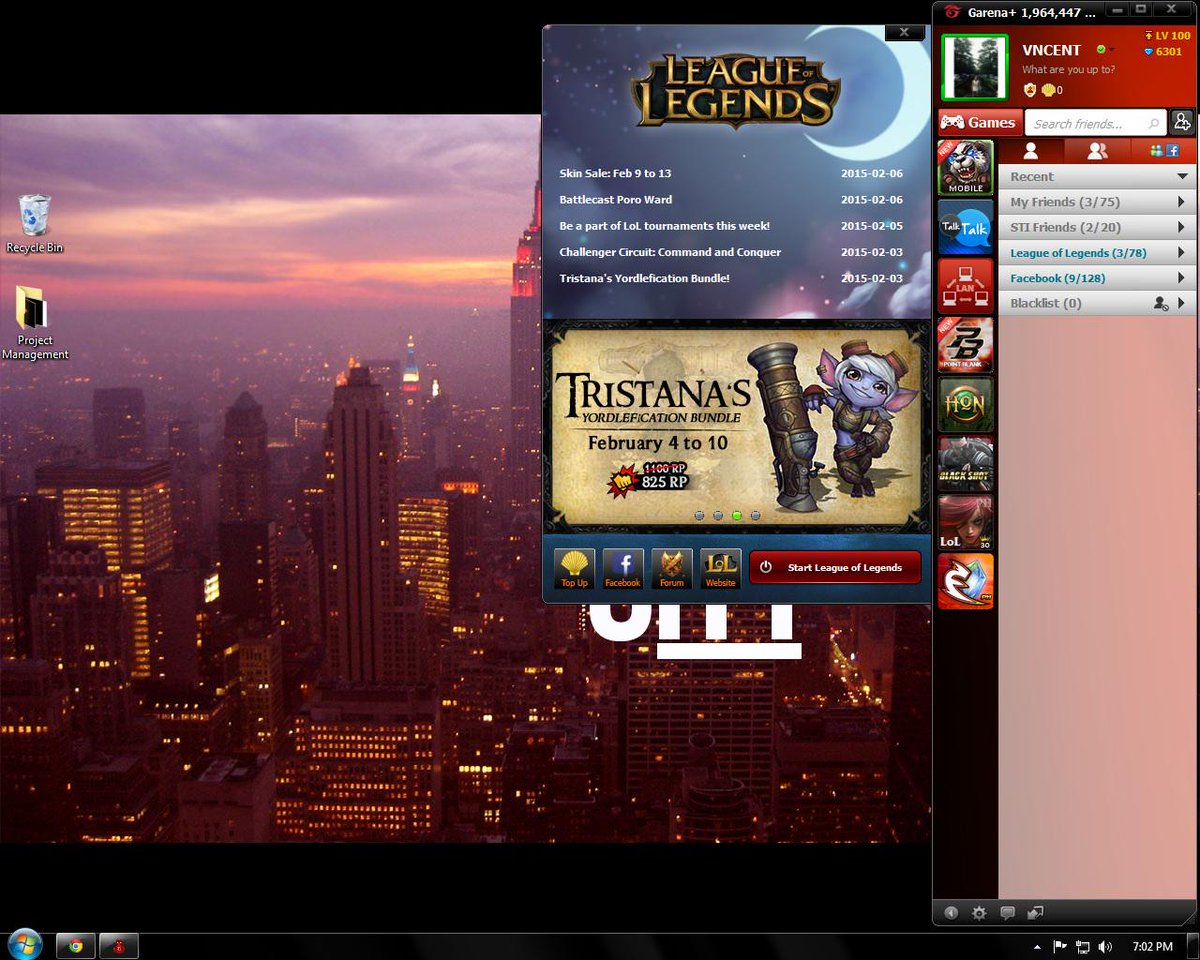Launch the HoN game tile

pyautogui.click(x=965, y=404)
